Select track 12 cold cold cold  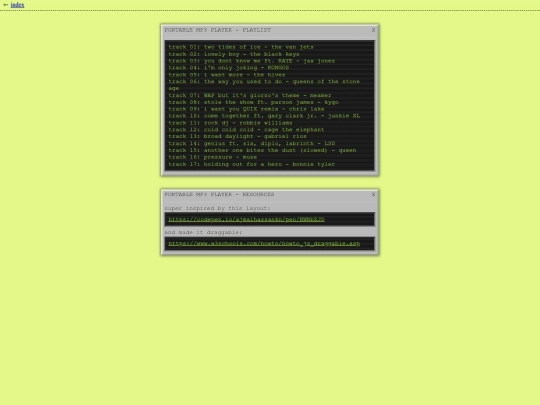point(246,130)
